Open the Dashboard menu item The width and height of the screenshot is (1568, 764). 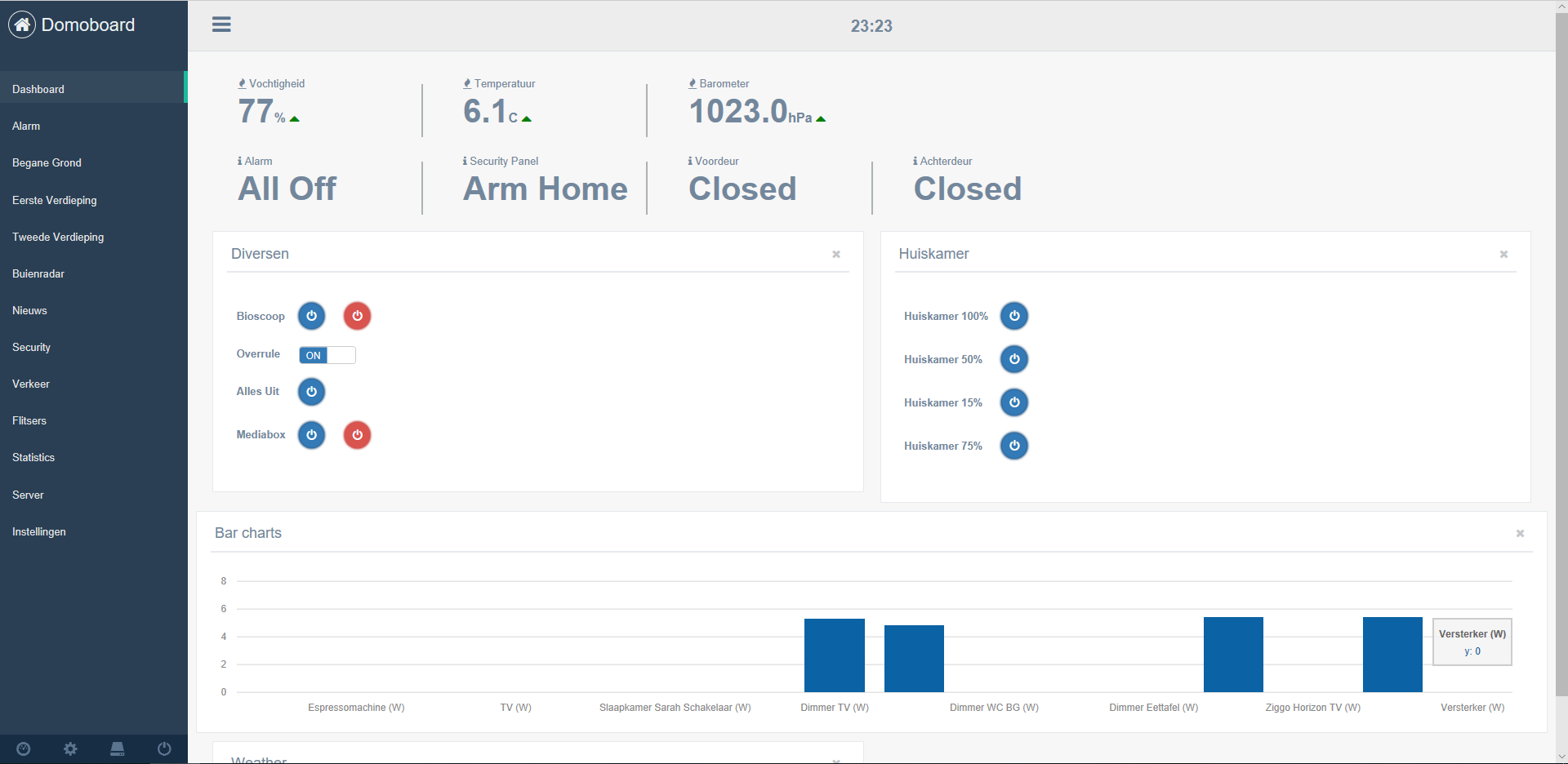(94, 89)
